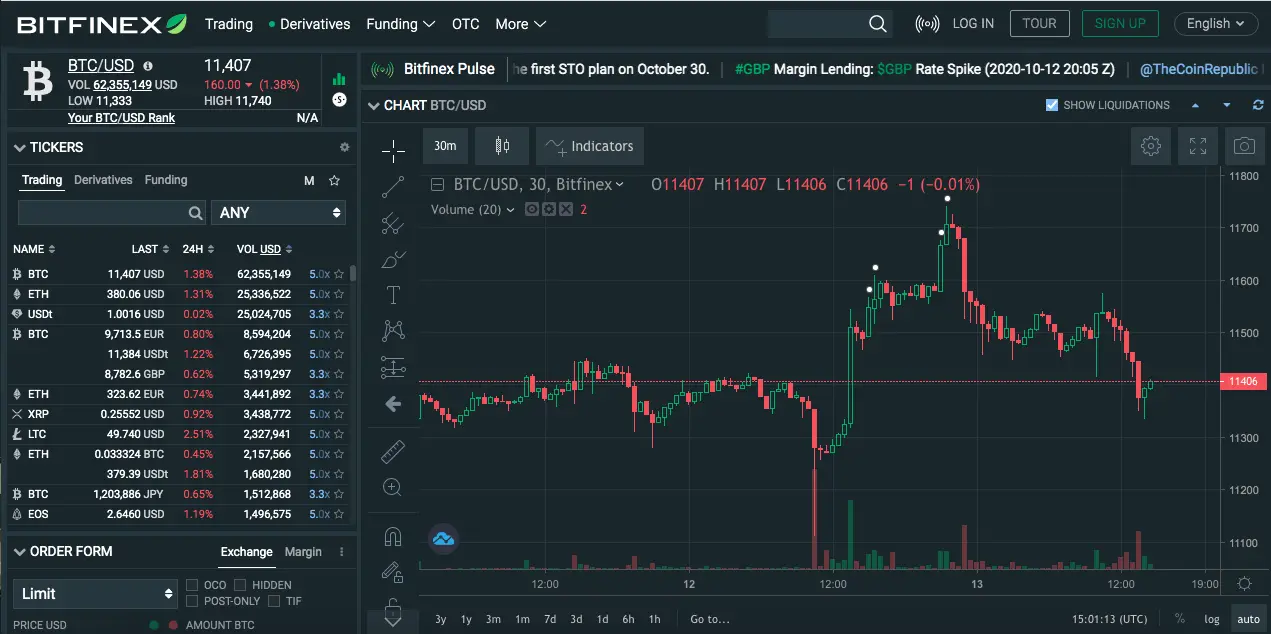Click the TOUR button

[1039, 24]
